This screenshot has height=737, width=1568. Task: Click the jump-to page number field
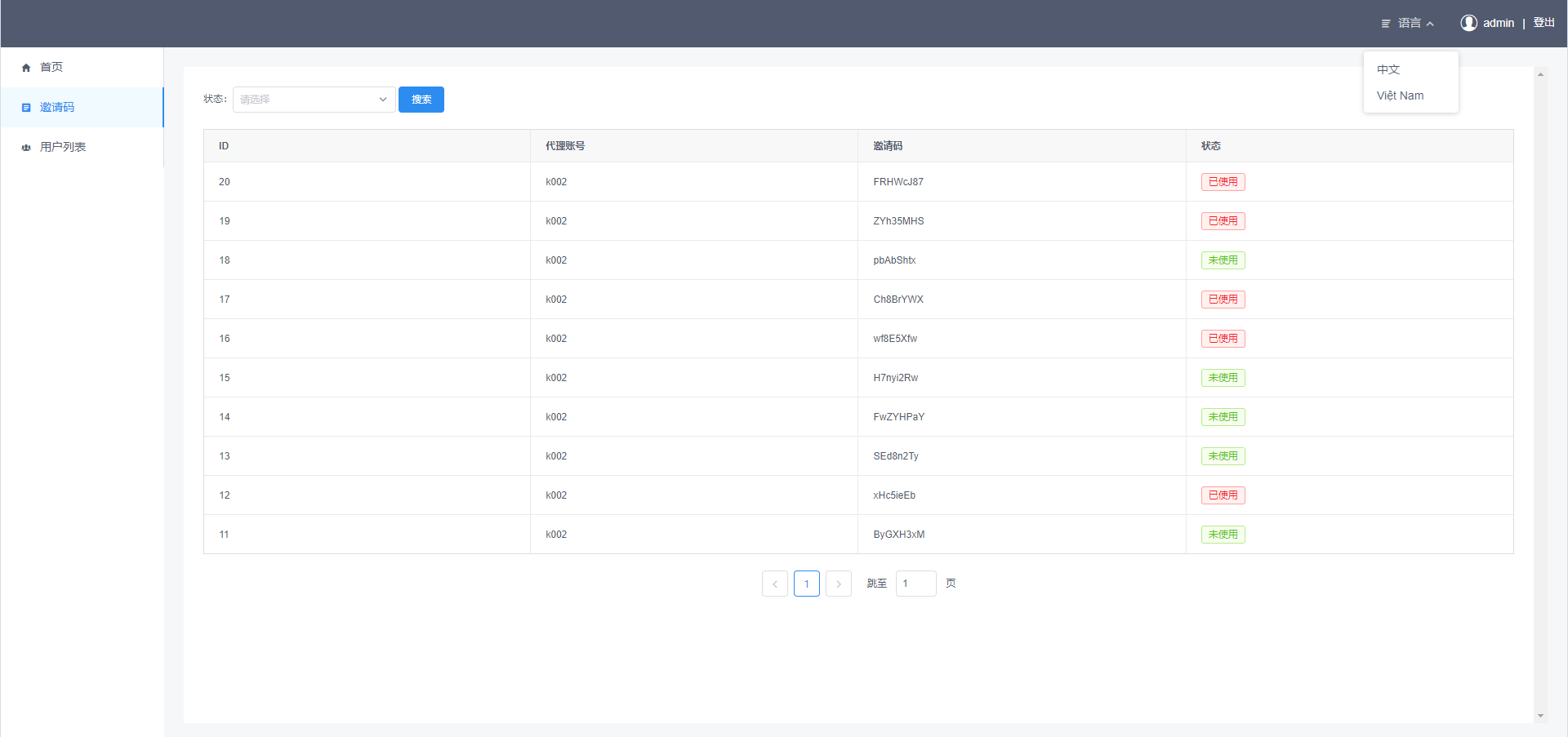click(915, 584)
